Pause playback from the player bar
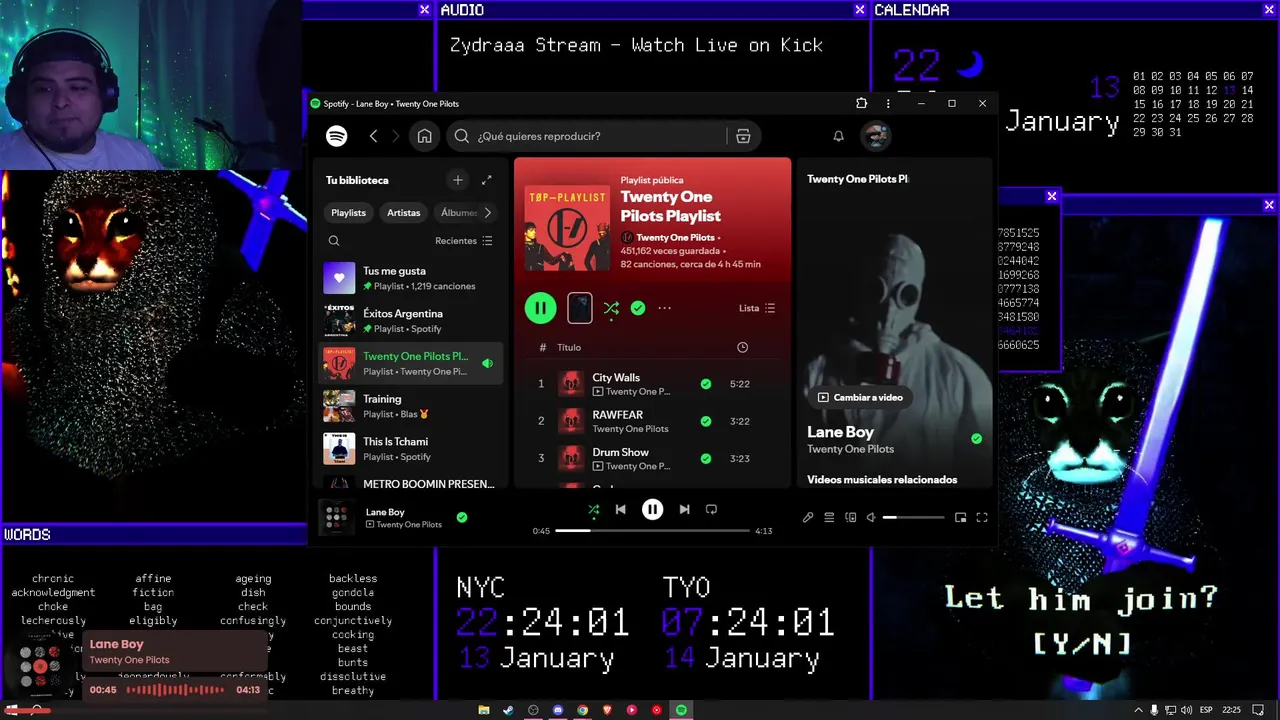The image size is (1280, 720). (x=652, y=509)
